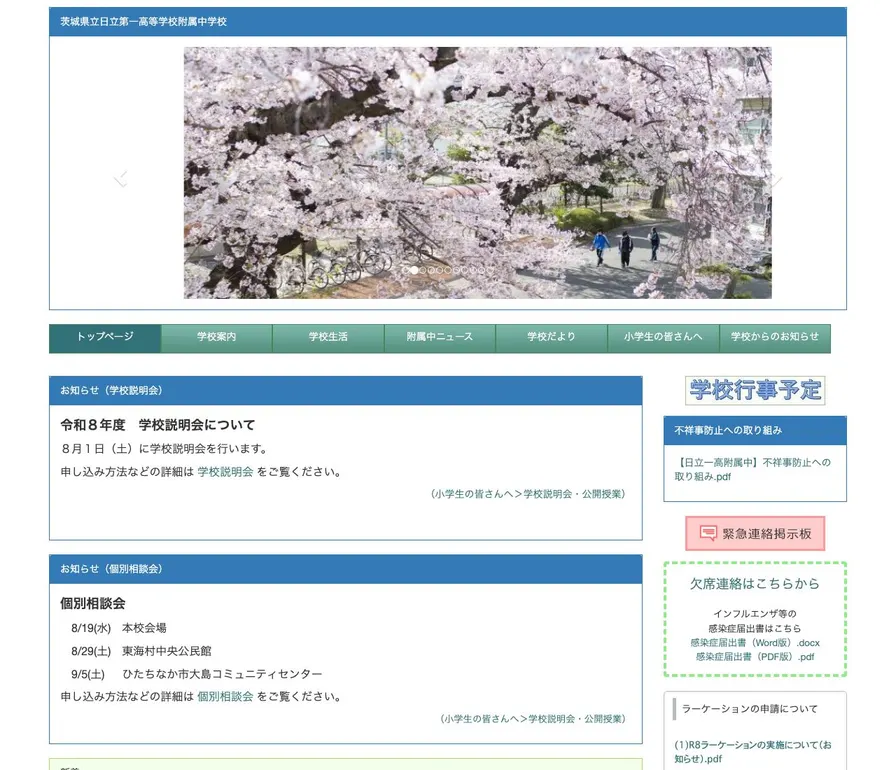Click the school name header 茨城県立日立第一高等学校附属中学校

[x=143, y=22]
